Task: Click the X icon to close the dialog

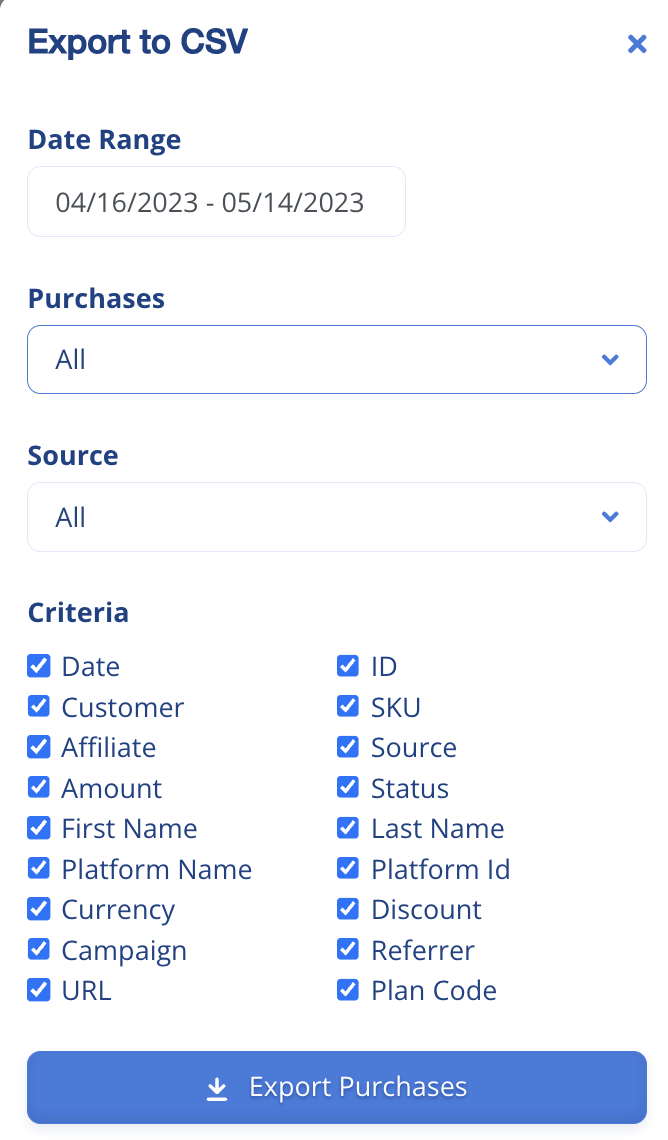Action: click(637, 44)
